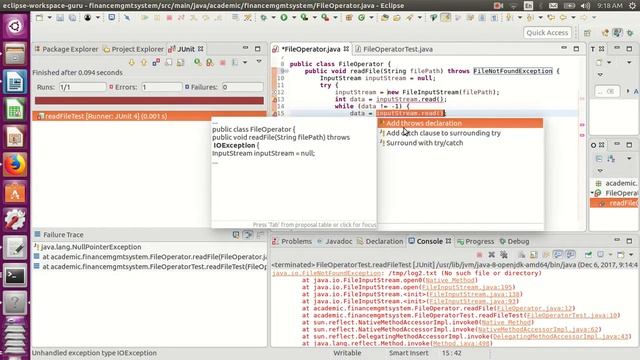Click the Errors count field
The height and width of the screenshot is (360, 640).
[x=162, y=87]
